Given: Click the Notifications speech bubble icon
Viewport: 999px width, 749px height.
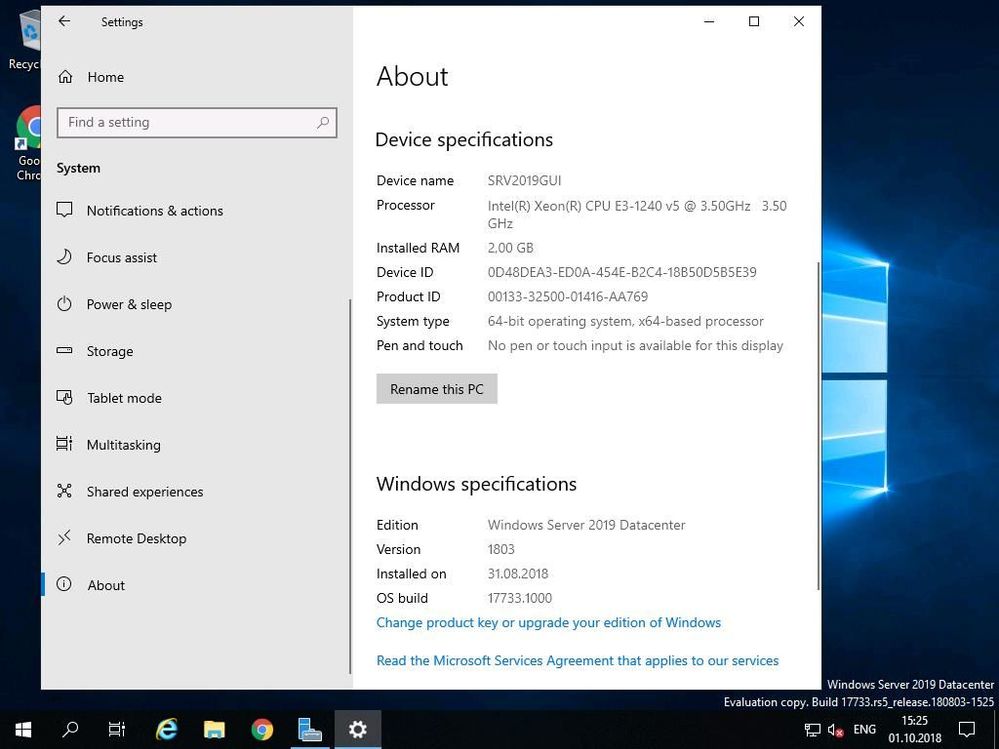Looking at the screenshot, I should (64, 210).
